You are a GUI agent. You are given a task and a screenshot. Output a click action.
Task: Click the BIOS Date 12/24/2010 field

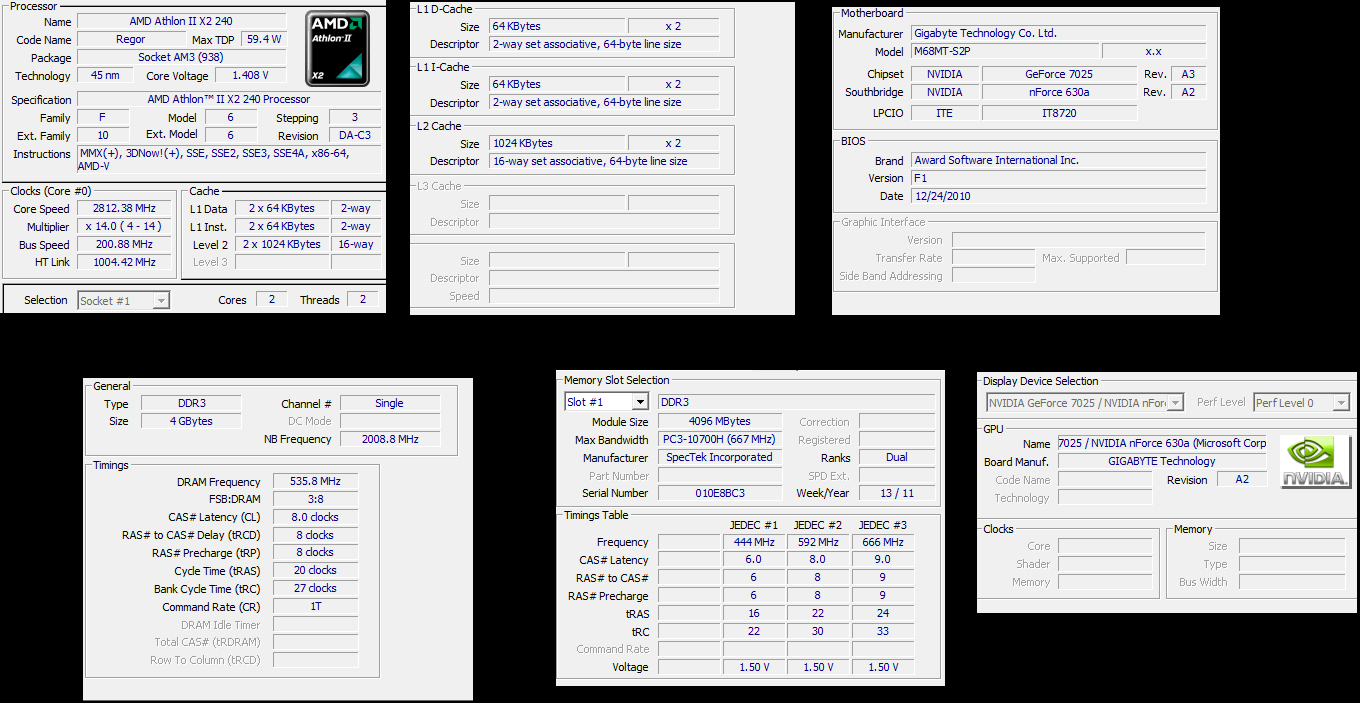(1058, 196)
